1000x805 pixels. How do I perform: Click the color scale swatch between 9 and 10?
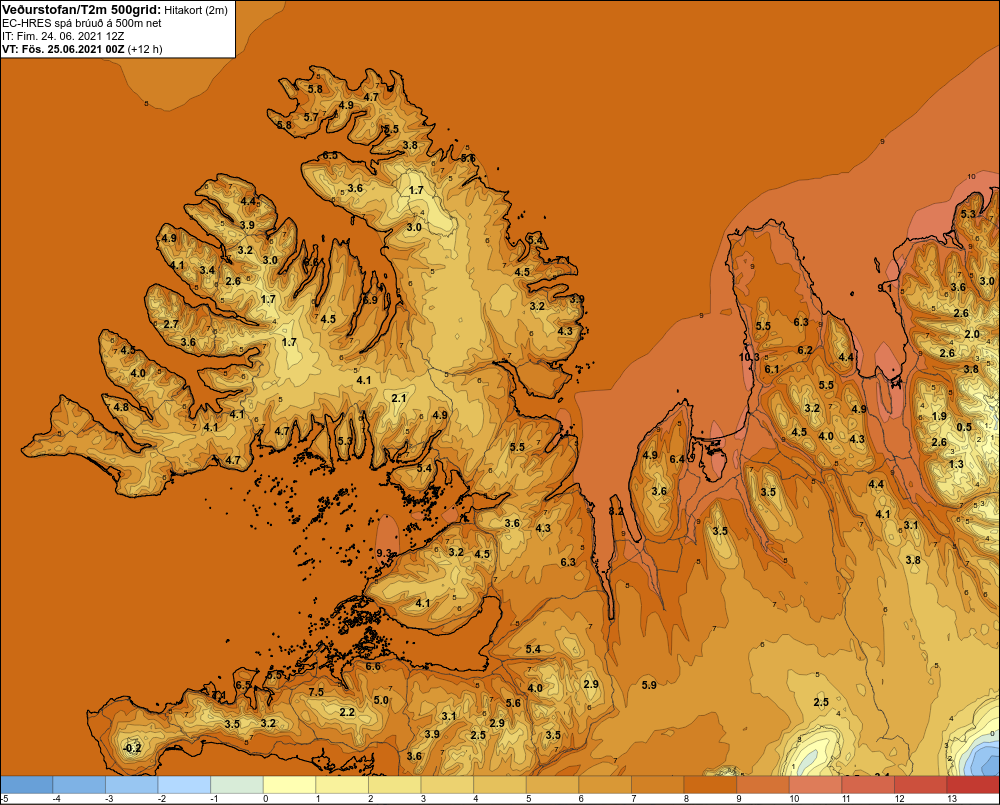coord(763,785)
